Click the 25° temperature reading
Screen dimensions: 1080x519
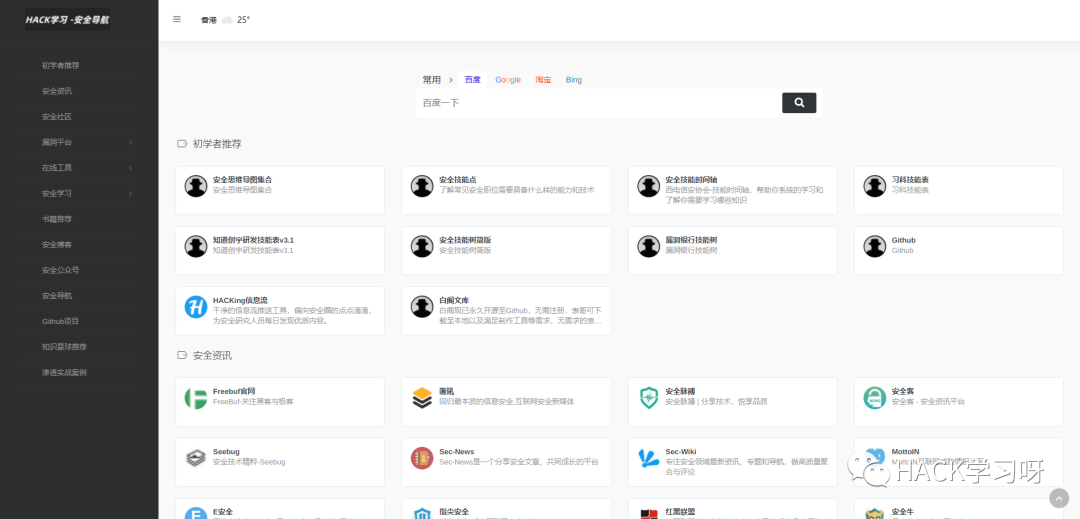[243, 20]
